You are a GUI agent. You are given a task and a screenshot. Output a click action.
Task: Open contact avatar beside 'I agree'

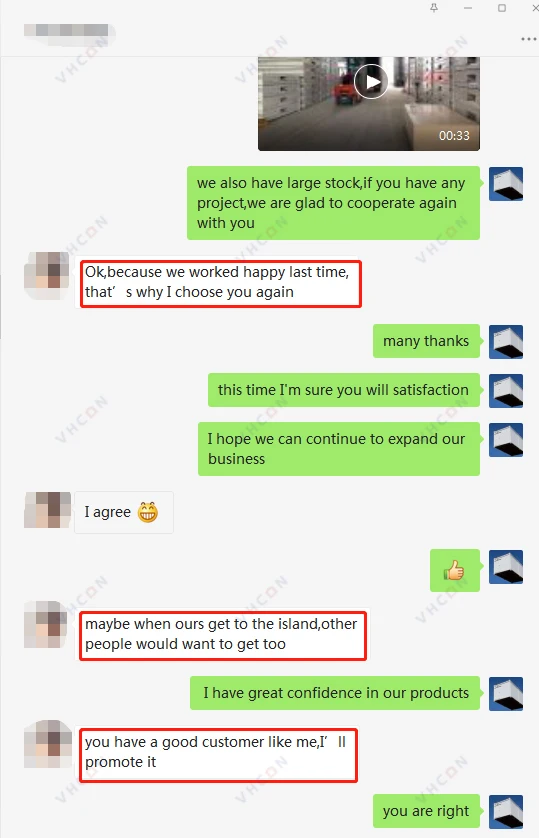pyautogui.click(x=48, y=510)
